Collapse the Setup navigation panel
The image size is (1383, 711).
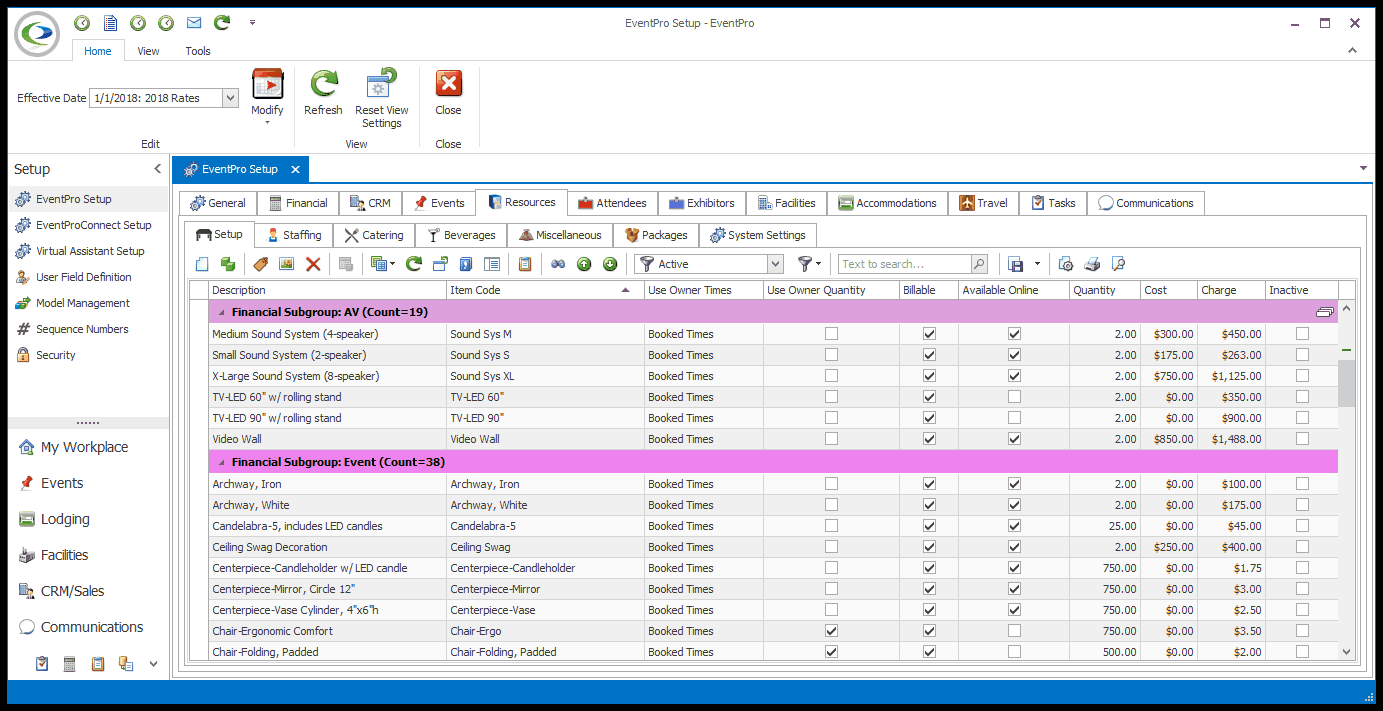pos(157,169)
